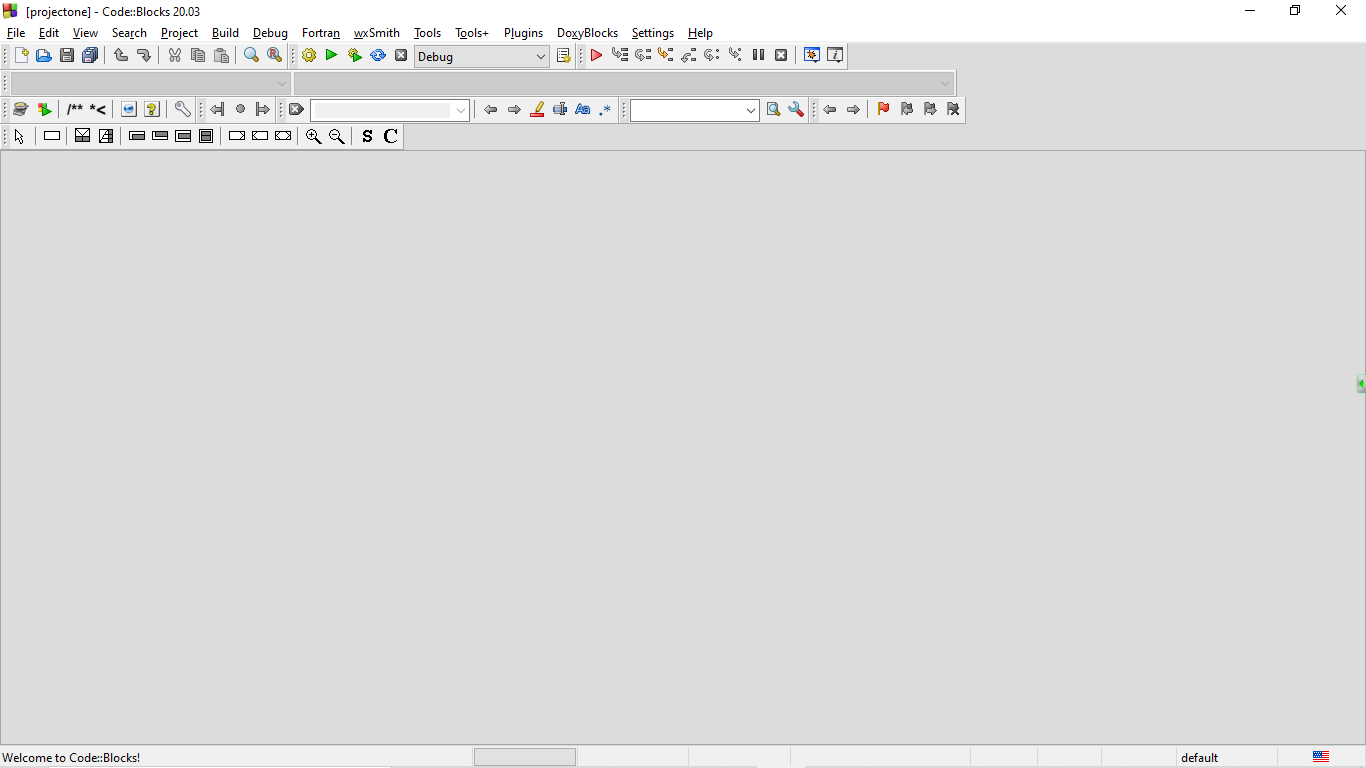Show the select target dialog icon

point(564,56)
